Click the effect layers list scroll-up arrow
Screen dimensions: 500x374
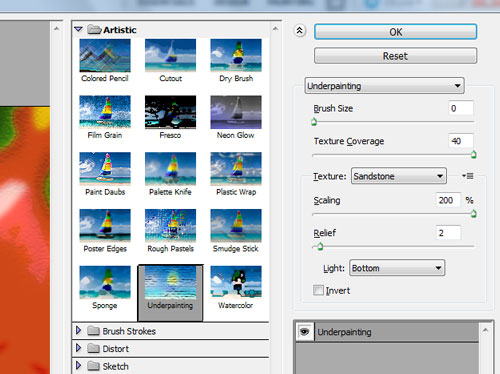[x=485, y=330]
